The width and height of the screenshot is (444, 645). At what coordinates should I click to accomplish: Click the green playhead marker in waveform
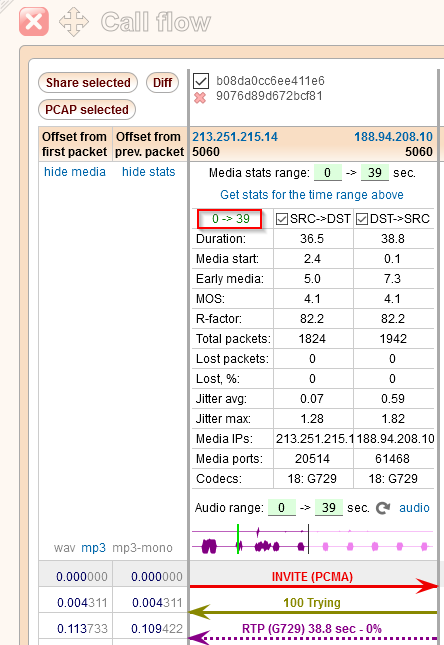238,539
